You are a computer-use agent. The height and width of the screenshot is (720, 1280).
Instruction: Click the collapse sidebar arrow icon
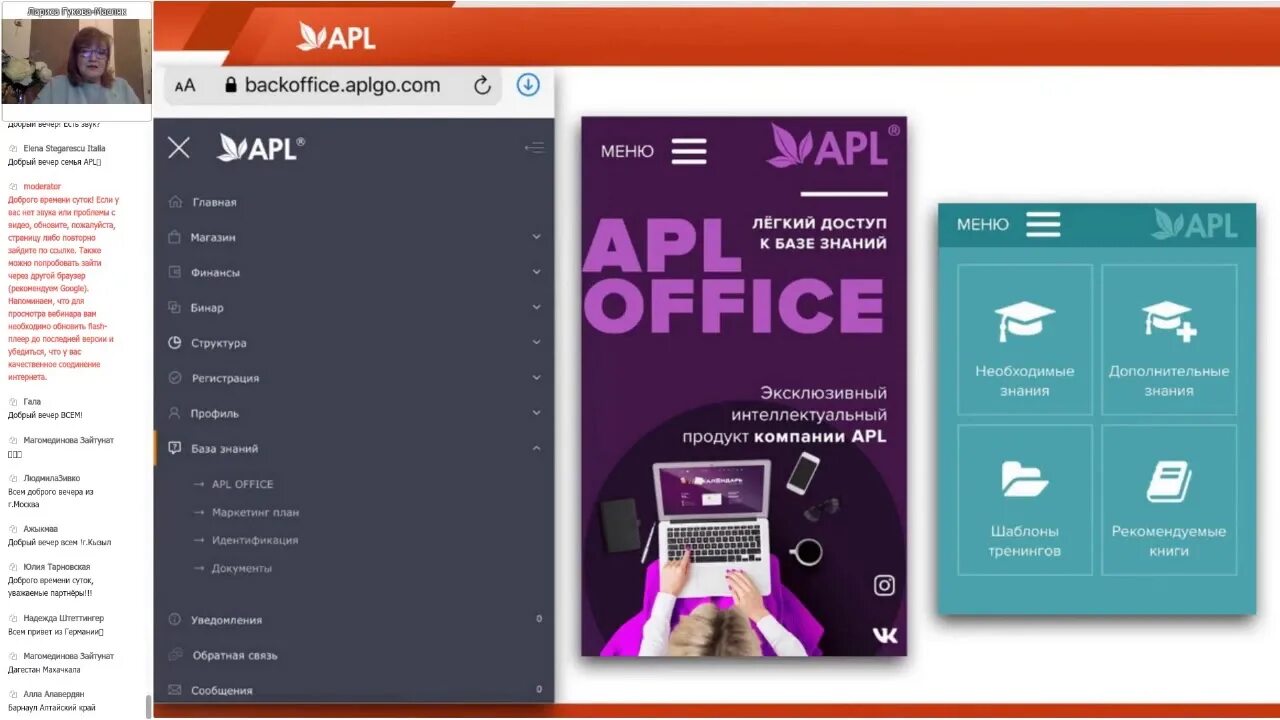point(534,148)
